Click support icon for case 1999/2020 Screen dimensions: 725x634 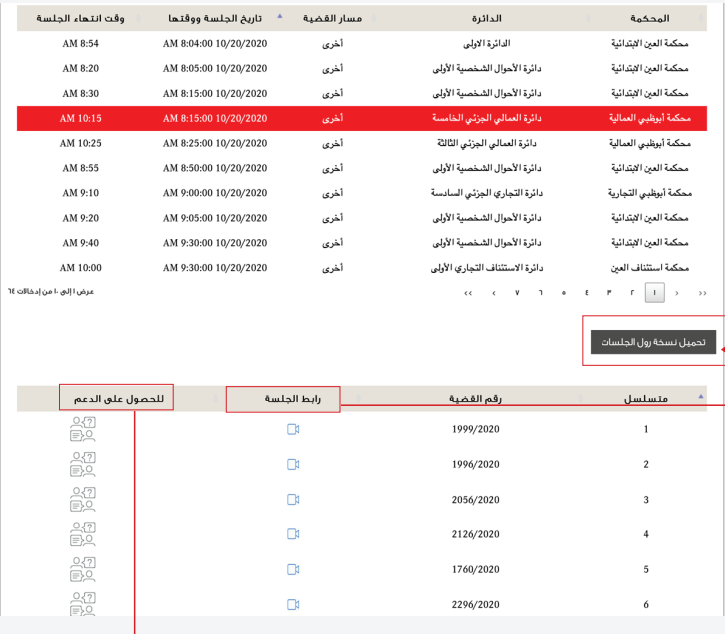tap(83, 429)
